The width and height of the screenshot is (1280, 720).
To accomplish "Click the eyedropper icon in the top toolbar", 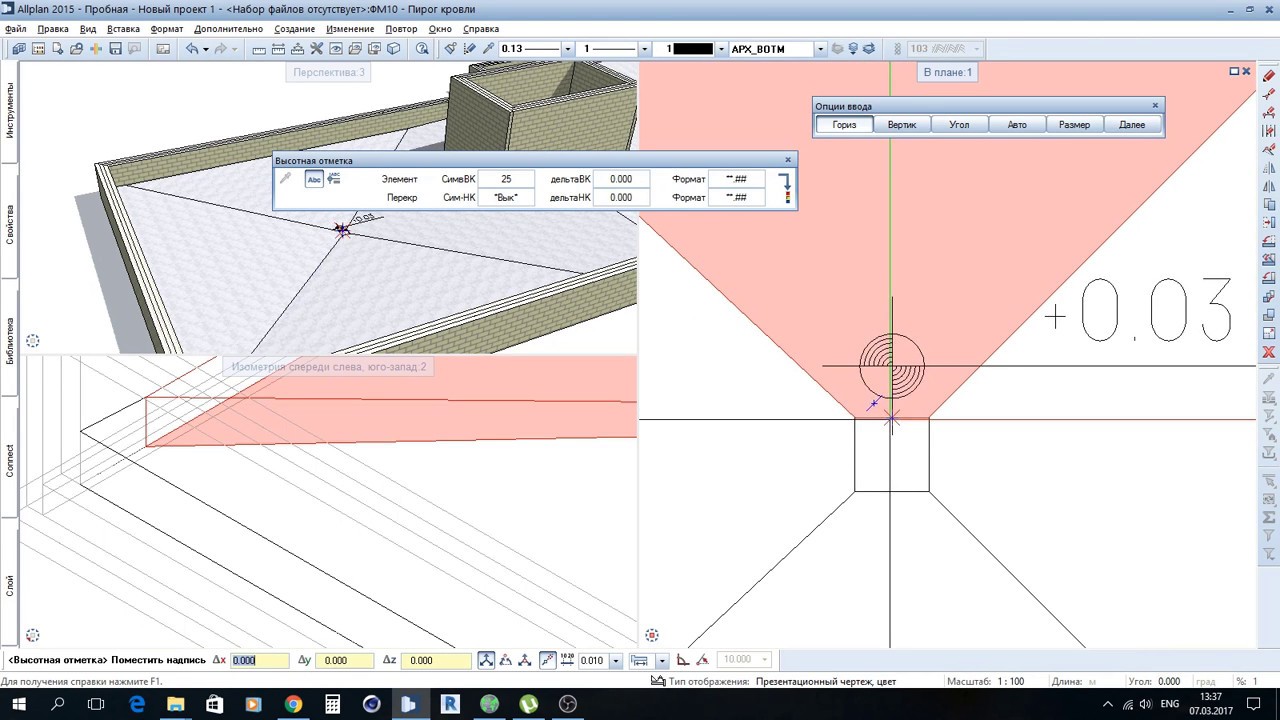I will (x=488, y=49).
